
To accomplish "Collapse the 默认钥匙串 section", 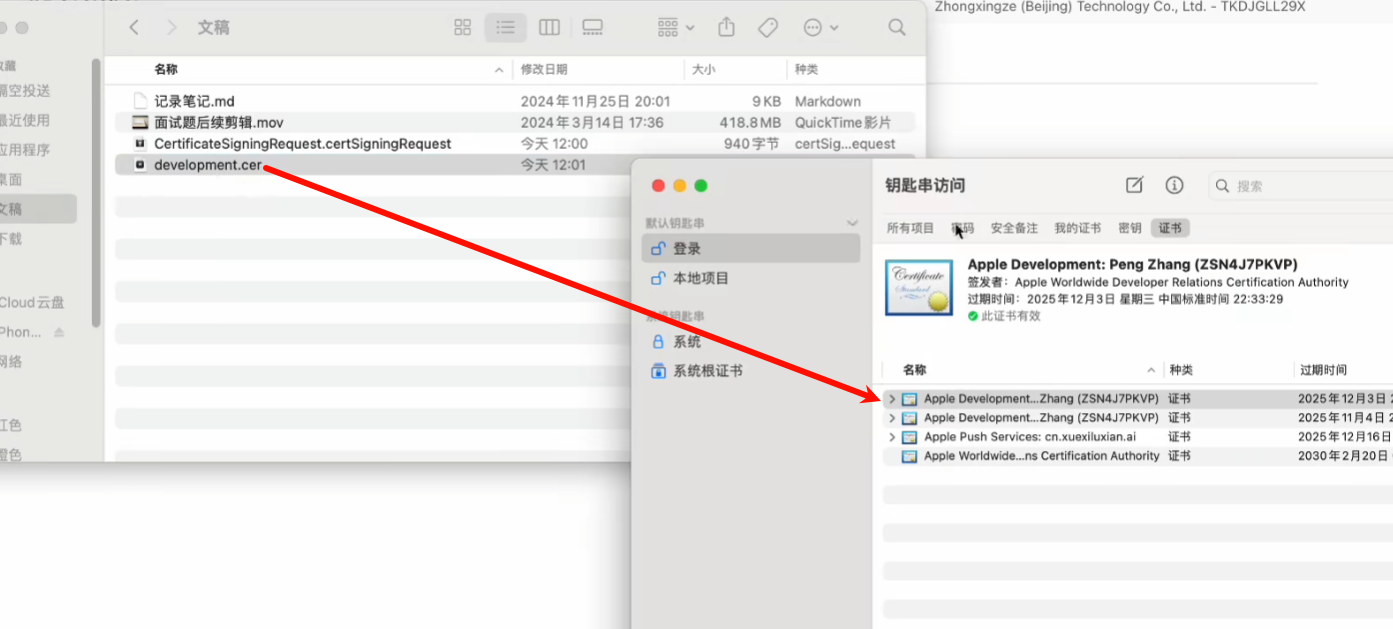I will (852, 223).
